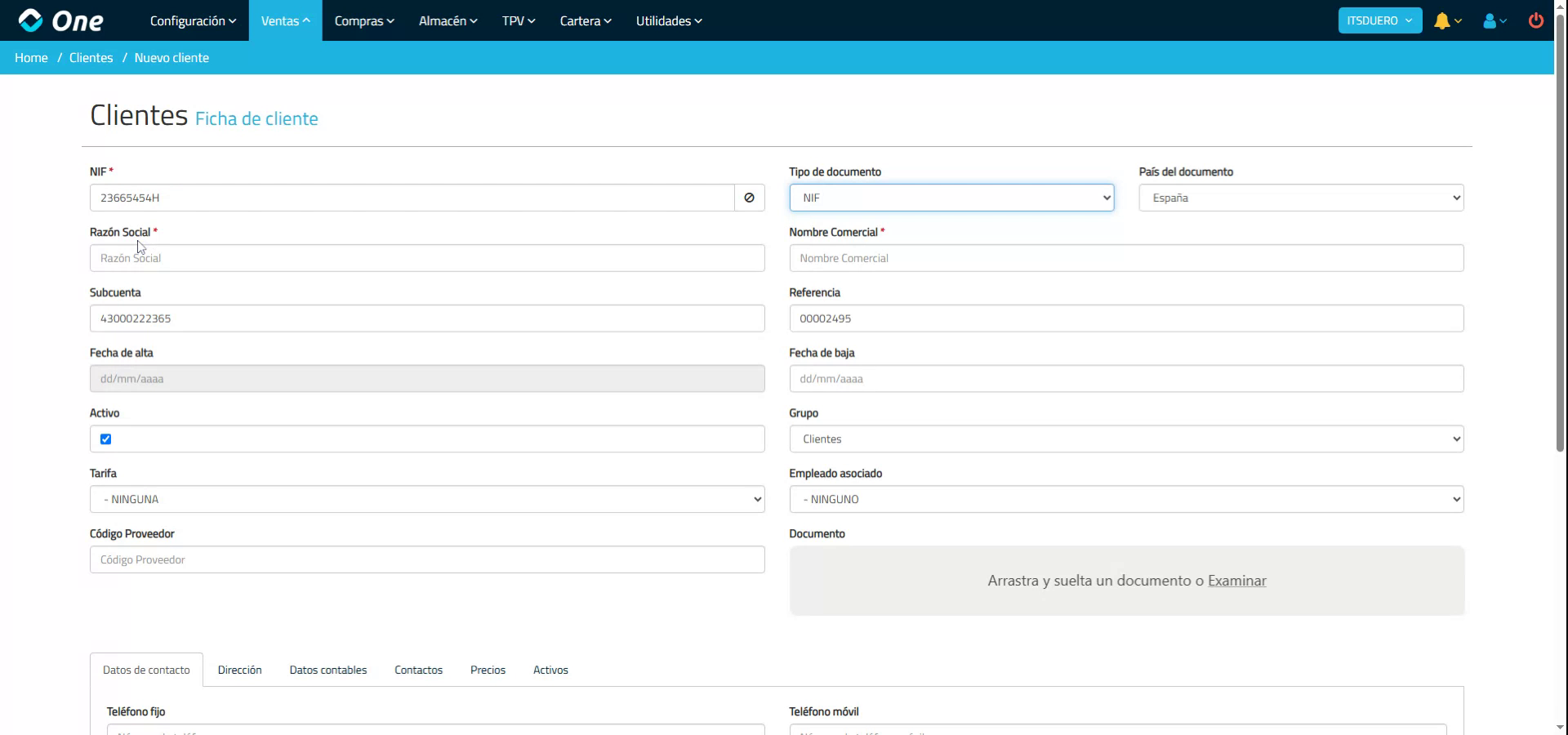Expand the Grupo dropdown showing Clientes
This screenshot has width=1568, height=735.
pyautogui.click(x=1126, y=439)
